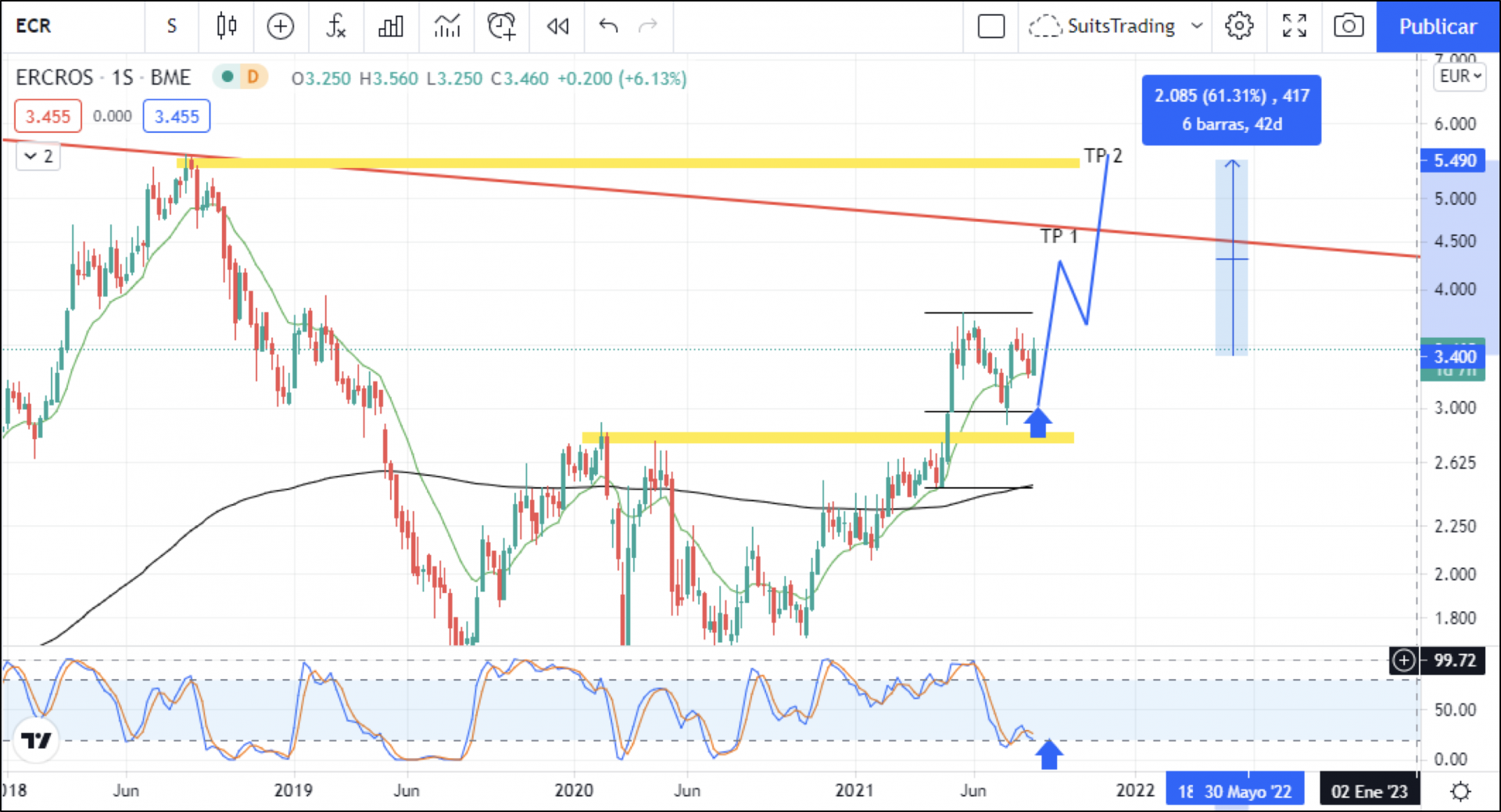The width and height of the screenshot is (1501, 812).
Task: Open the EUR currency dropdown
Action: click(1459, 77)
